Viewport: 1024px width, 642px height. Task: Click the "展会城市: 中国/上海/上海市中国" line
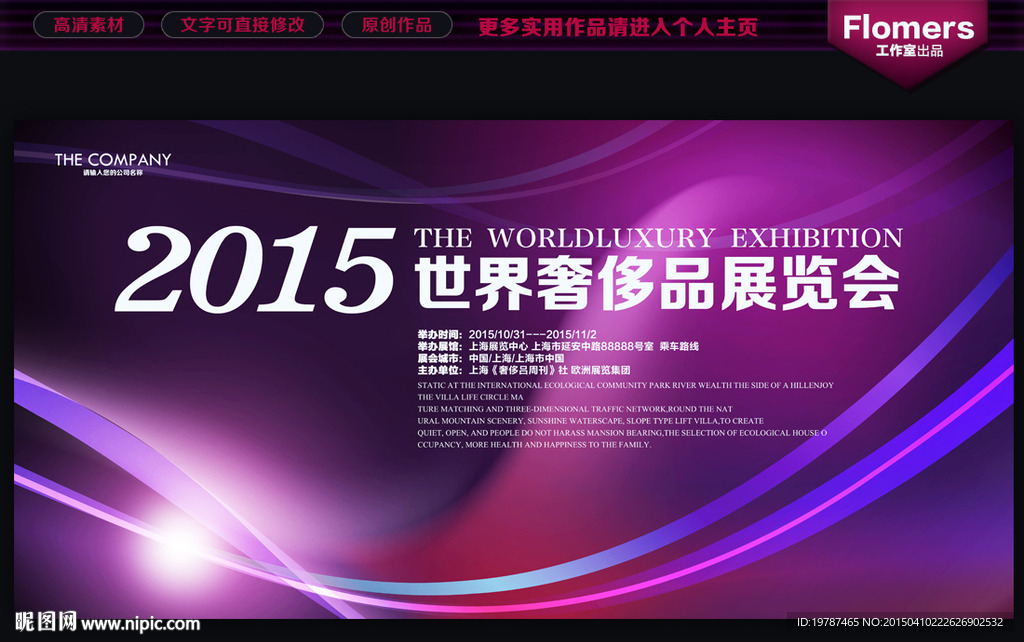(x=491, y=358)
